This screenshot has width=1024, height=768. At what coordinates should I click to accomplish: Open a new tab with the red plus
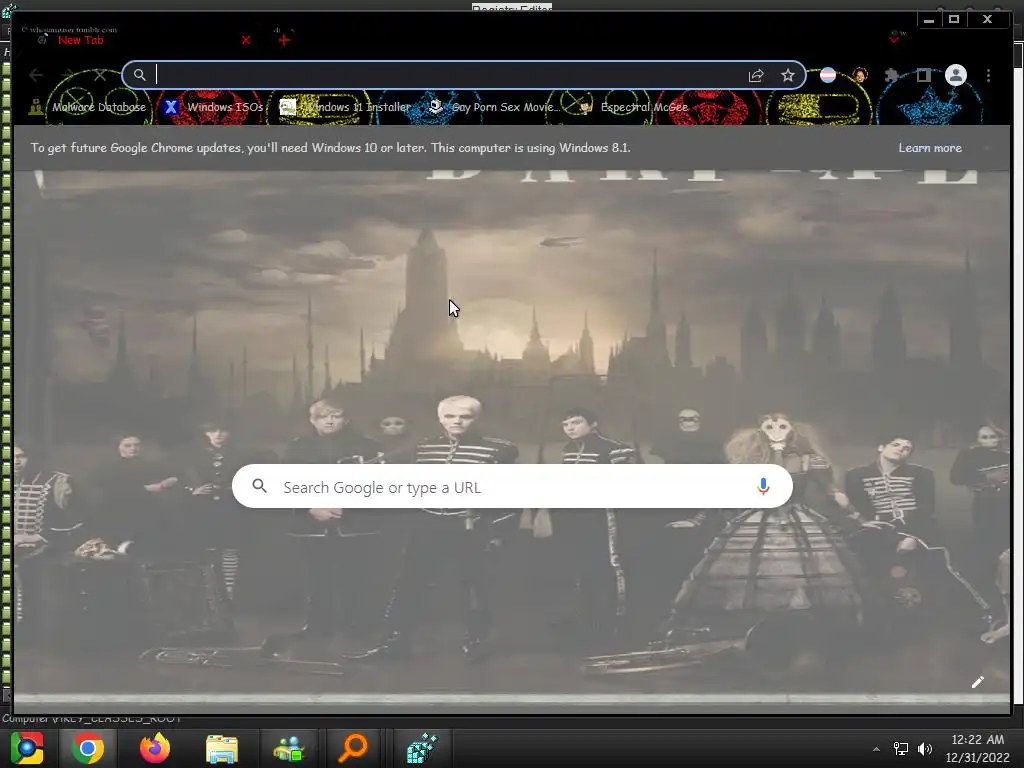click(x=283, y=40)
